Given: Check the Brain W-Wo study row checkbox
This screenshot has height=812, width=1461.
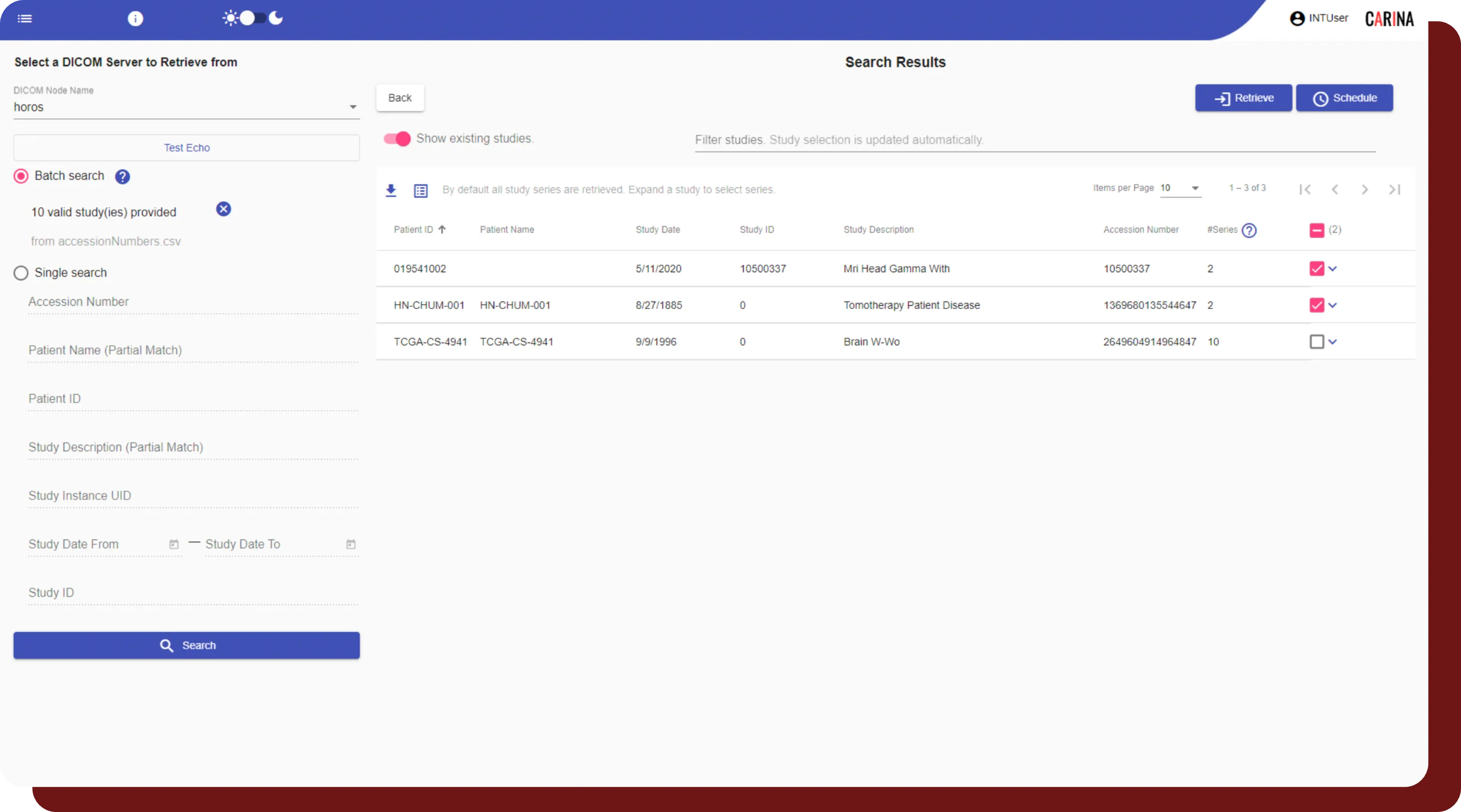Looking at the screenshot, I should (1316, 341).
